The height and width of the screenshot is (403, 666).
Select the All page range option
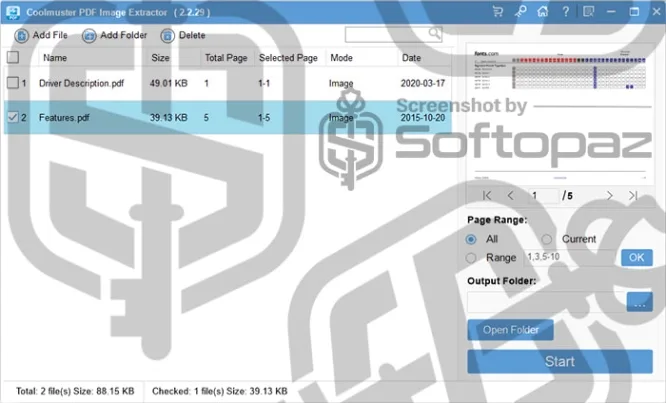coord(471,239)
